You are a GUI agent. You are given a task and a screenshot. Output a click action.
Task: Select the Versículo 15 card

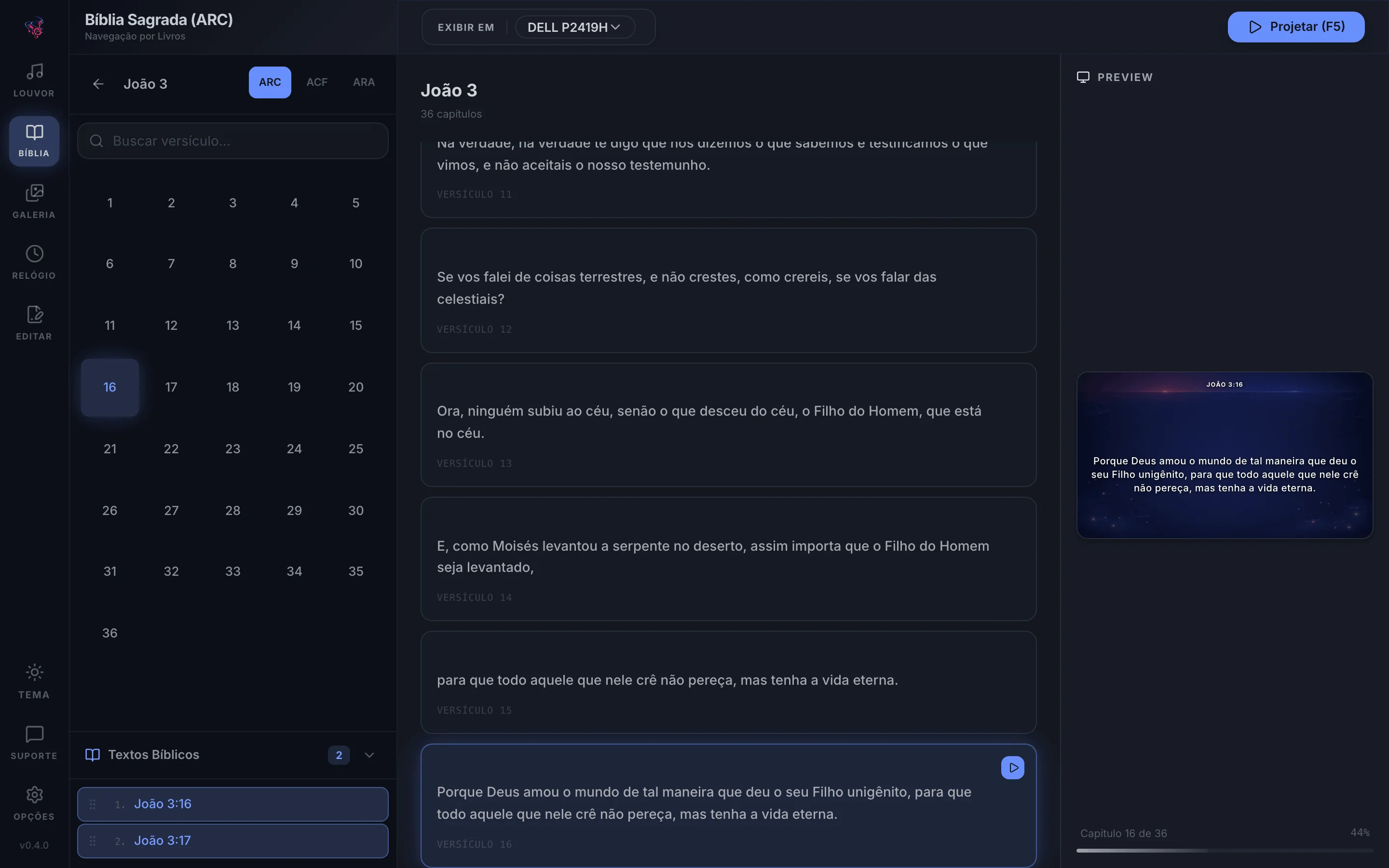(x=728, y=682)
